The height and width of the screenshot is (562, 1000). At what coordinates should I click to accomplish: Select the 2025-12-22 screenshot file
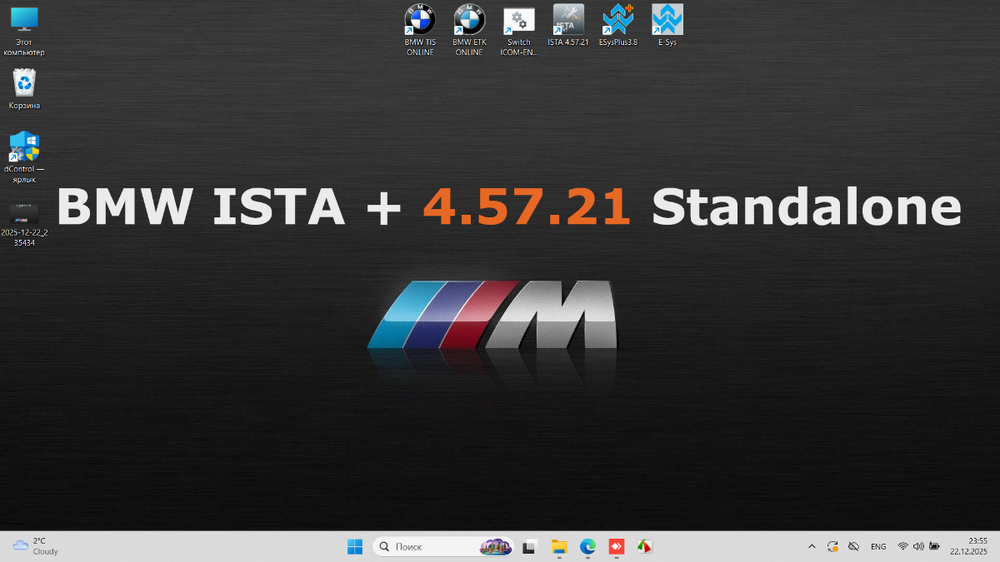point(24,213)
